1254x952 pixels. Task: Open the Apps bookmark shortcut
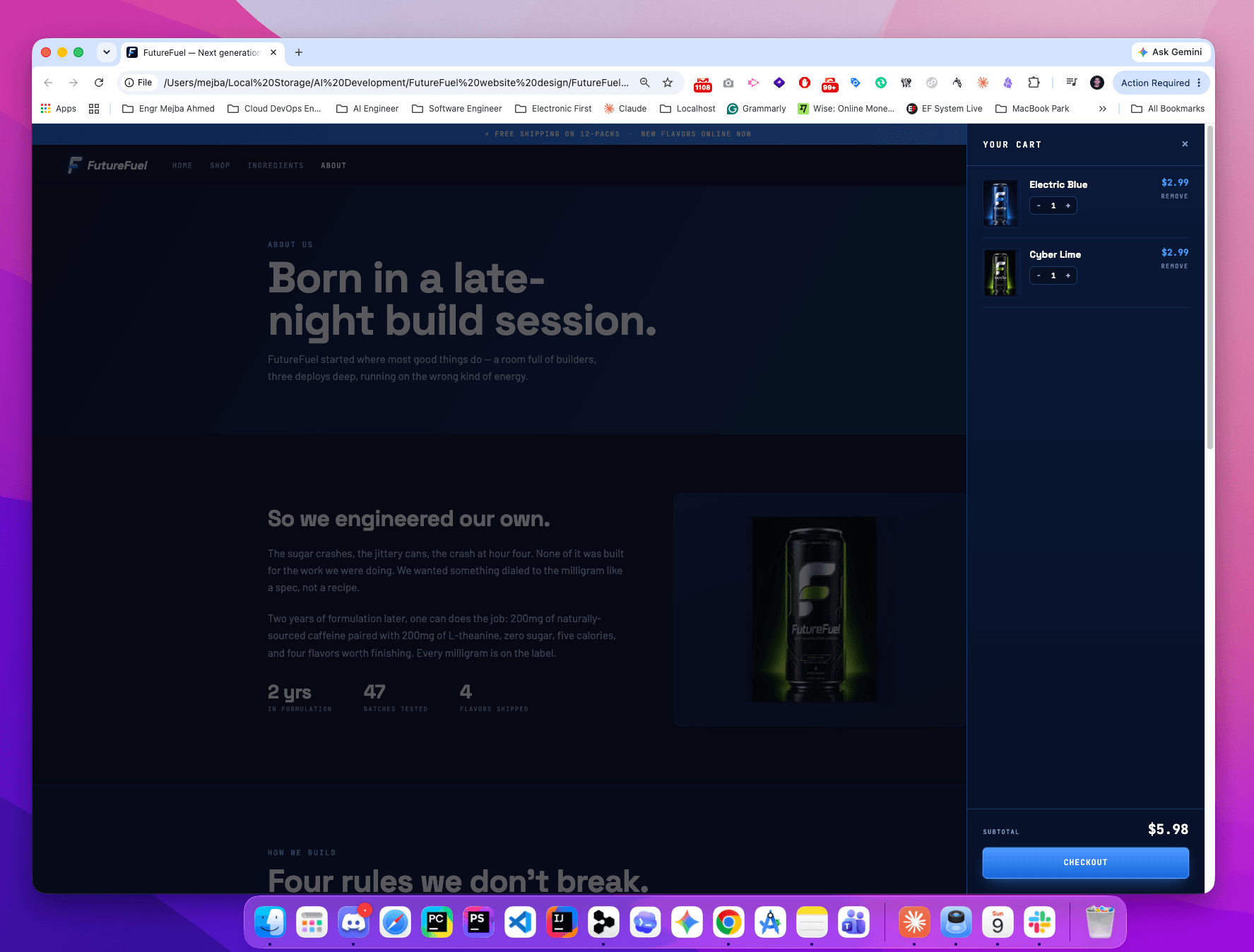click(x=59, y=108)
